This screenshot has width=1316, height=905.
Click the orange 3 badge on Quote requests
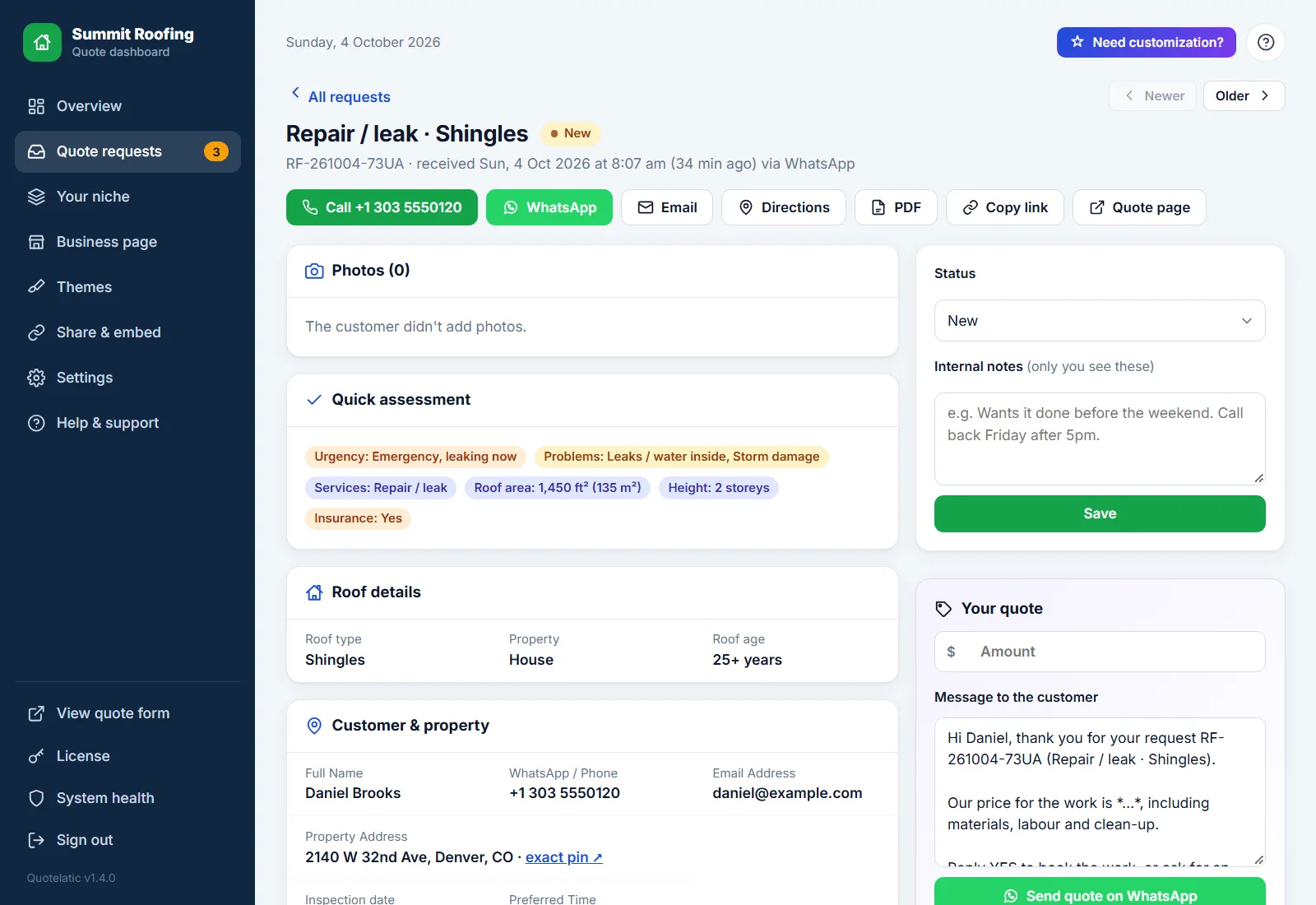pyautogui.click(x=216, y=151)
